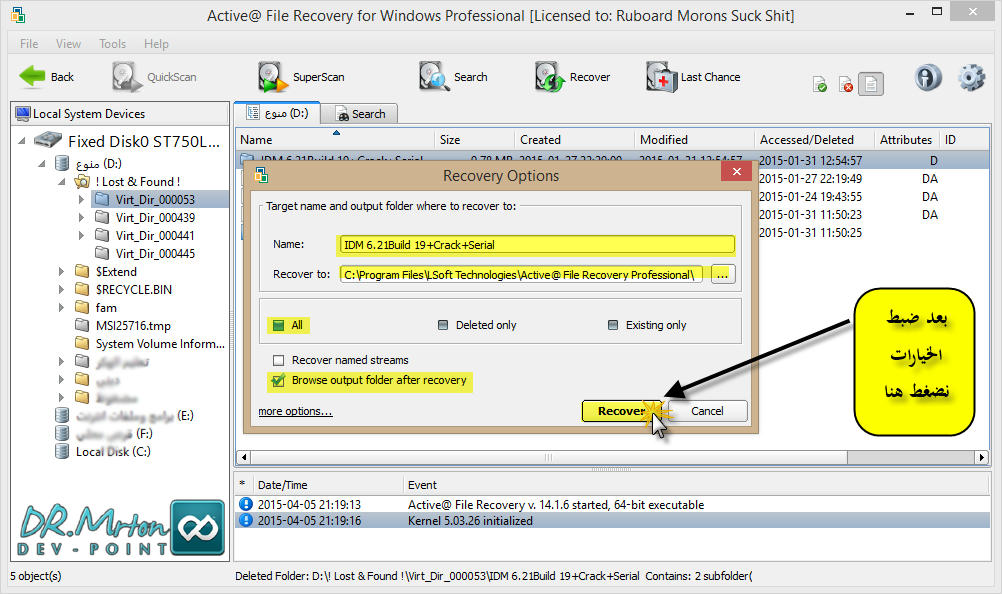Collapse the D: volume node

pos(42,164)
